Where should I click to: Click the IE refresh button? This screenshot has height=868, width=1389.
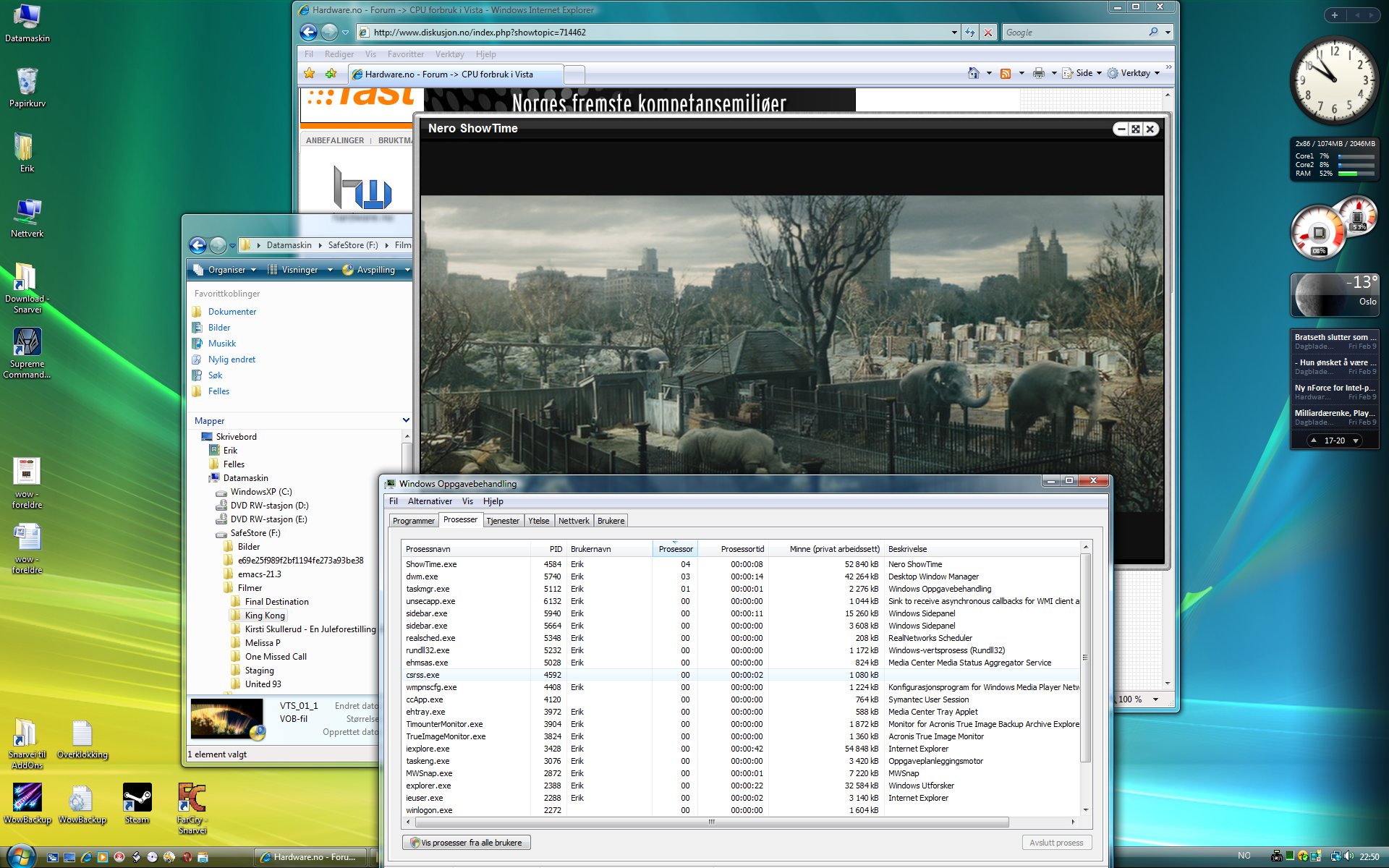(970, 33)
